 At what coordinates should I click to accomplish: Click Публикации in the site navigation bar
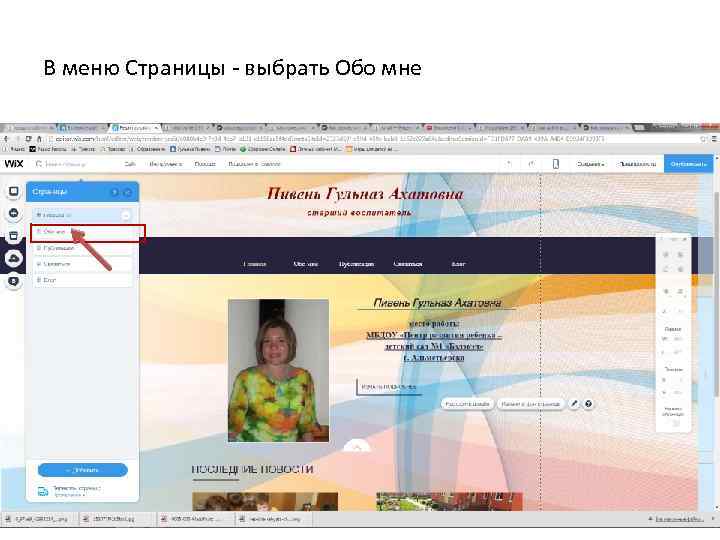tap(356, 264)
